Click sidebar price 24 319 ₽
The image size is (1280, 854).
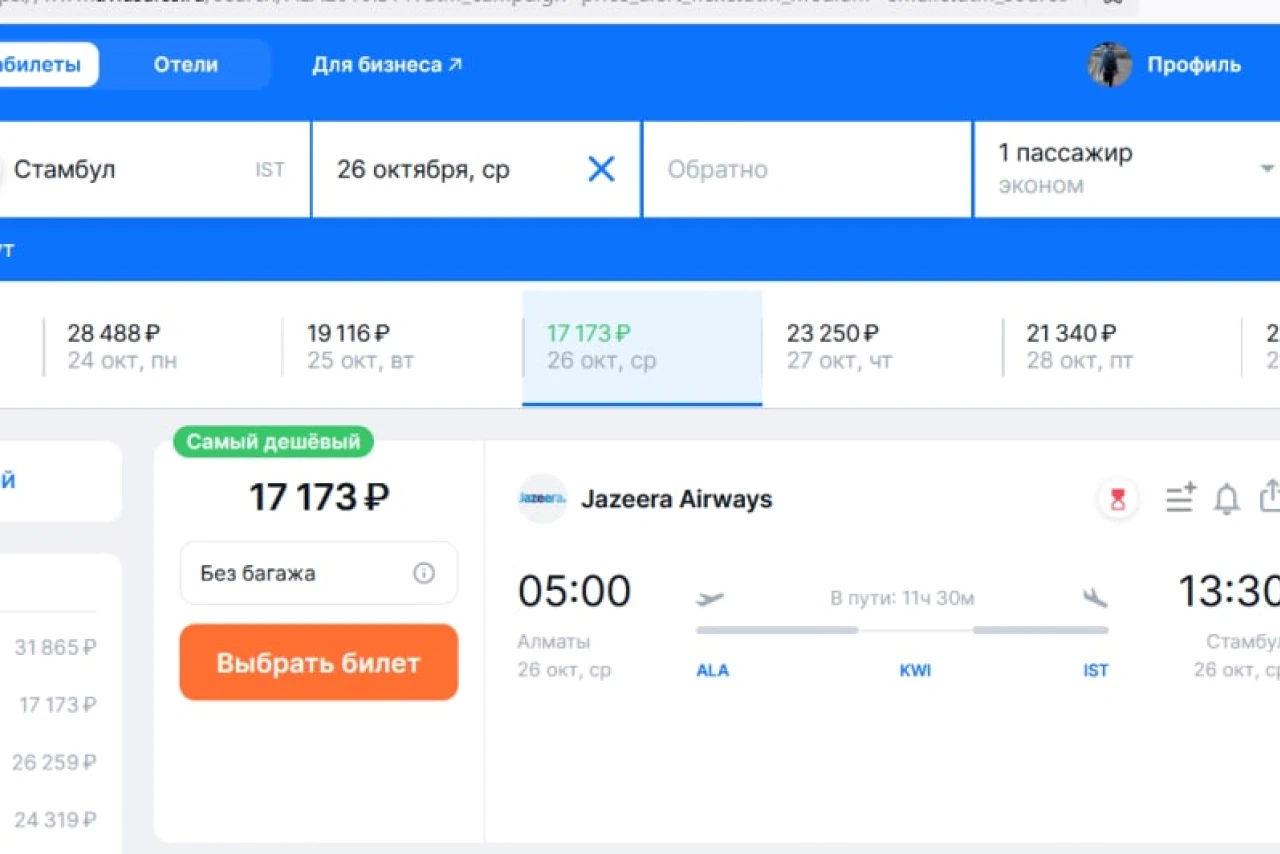(x=55, y=820)
